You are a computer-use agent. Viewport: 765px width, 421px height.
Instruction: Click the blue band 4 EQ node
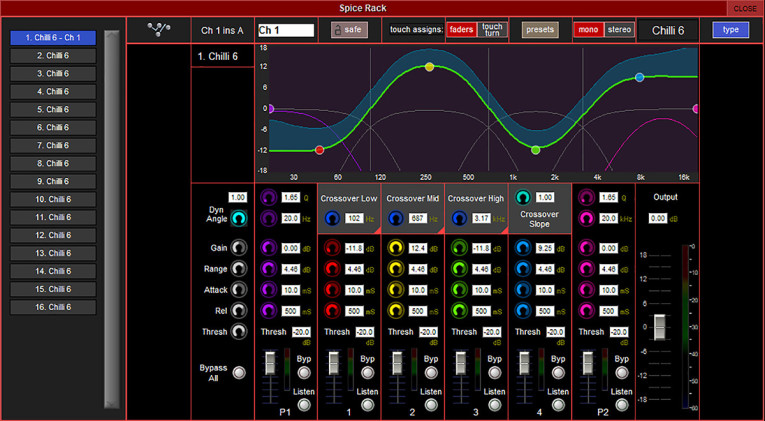[640, 77]
